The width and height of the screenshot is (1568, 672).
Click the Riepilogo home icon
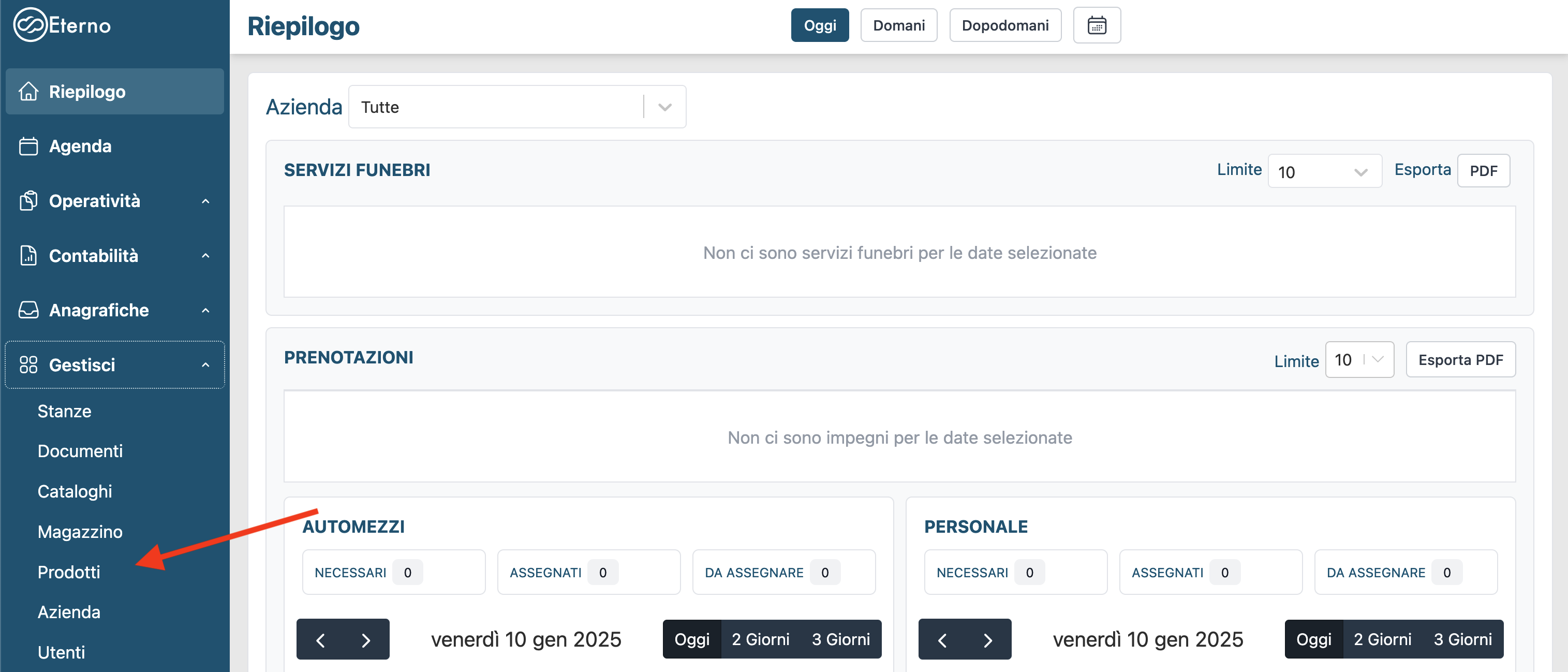coord(28,91)
